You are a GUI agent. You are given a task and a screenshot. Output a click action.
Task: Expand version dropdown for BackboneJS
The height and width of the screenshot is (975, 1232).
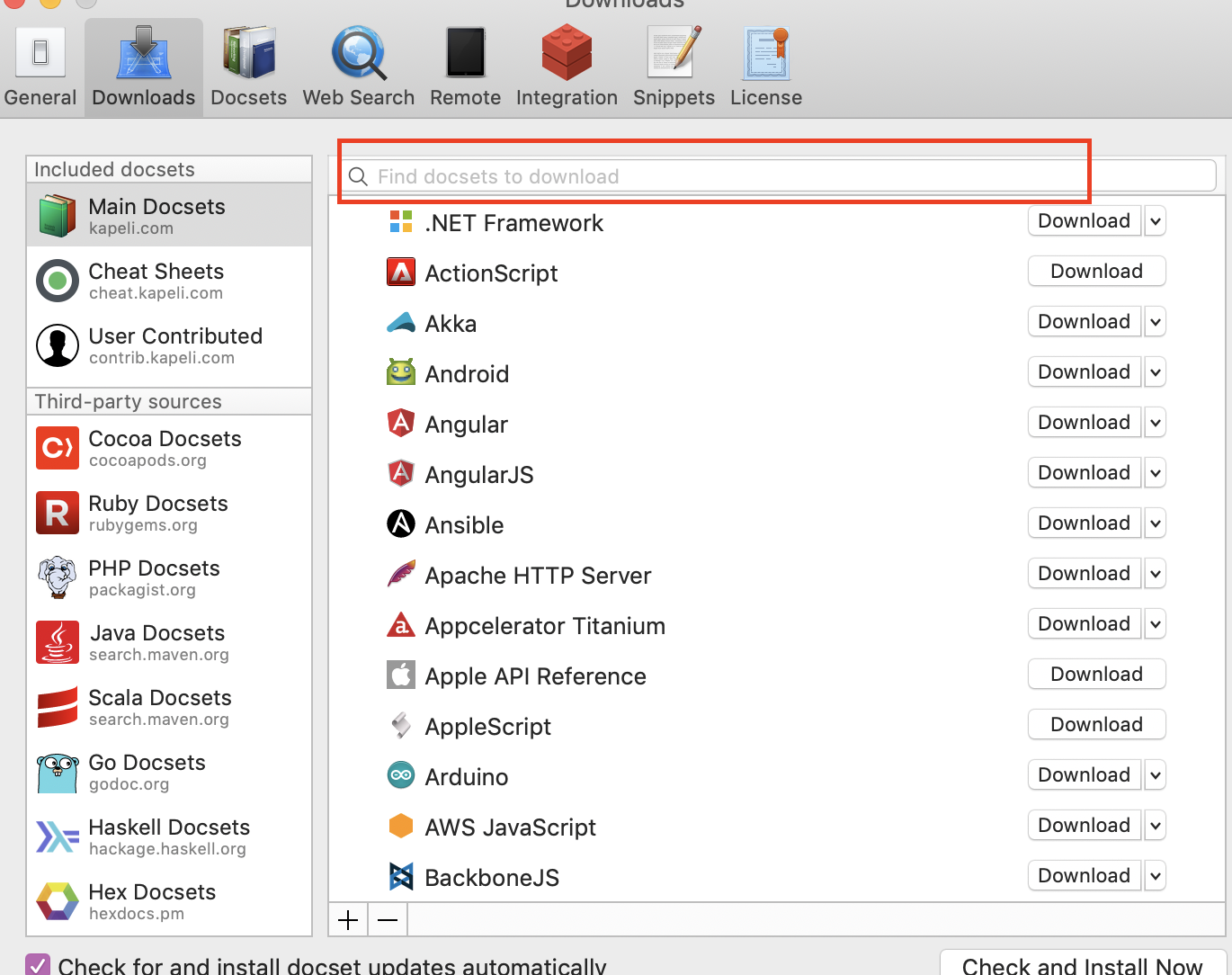(x=1156, y=875)
